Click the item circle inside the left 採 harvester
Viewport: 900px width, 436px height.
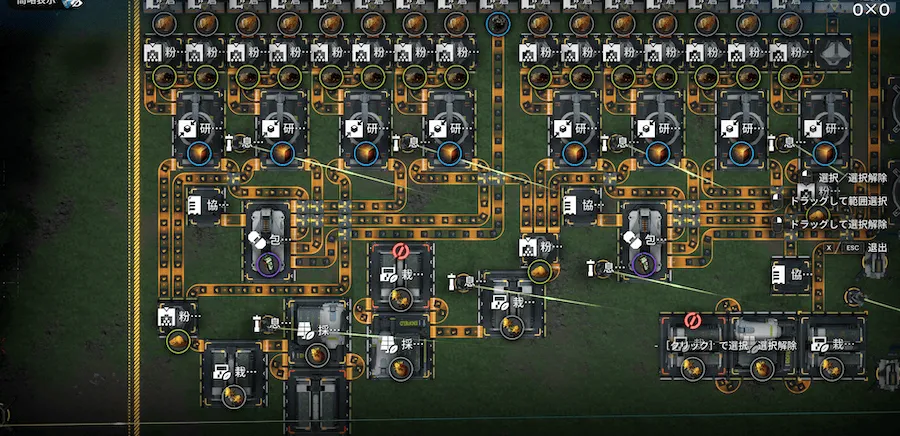pos(317,355)
